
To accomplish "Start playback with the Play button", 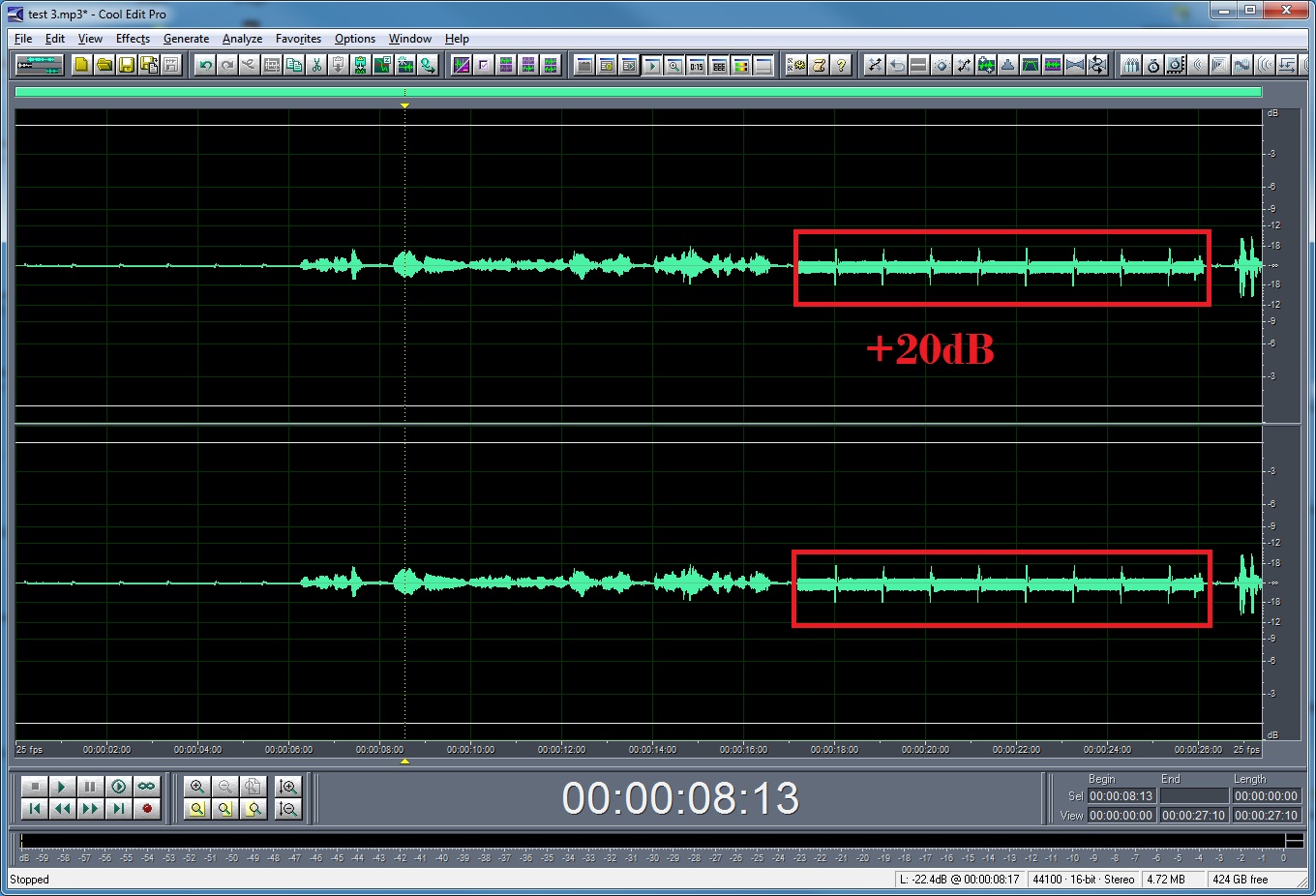I will [62, 787].
